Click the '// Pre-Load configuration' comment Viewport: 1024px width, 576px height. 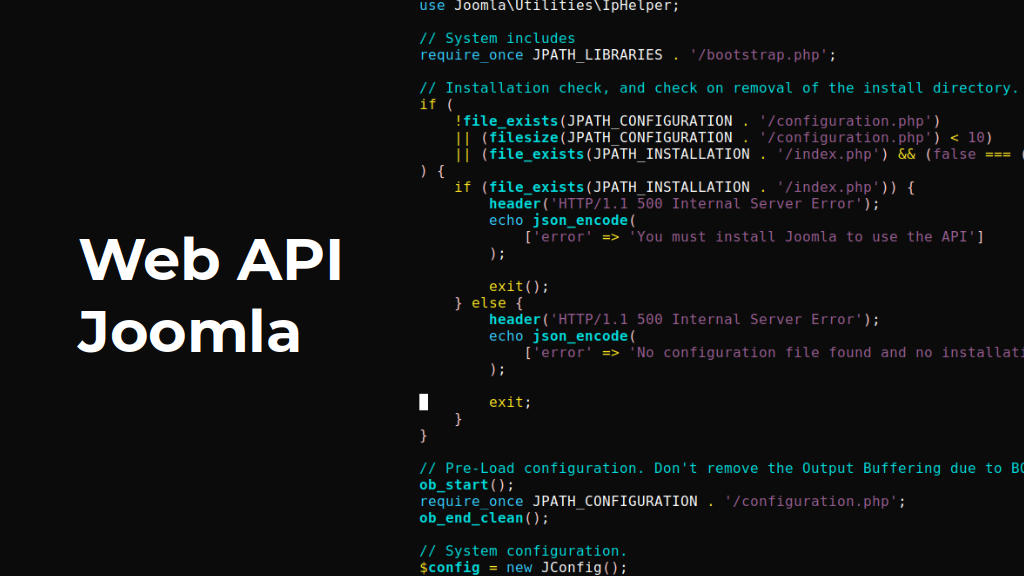point(722,468)
